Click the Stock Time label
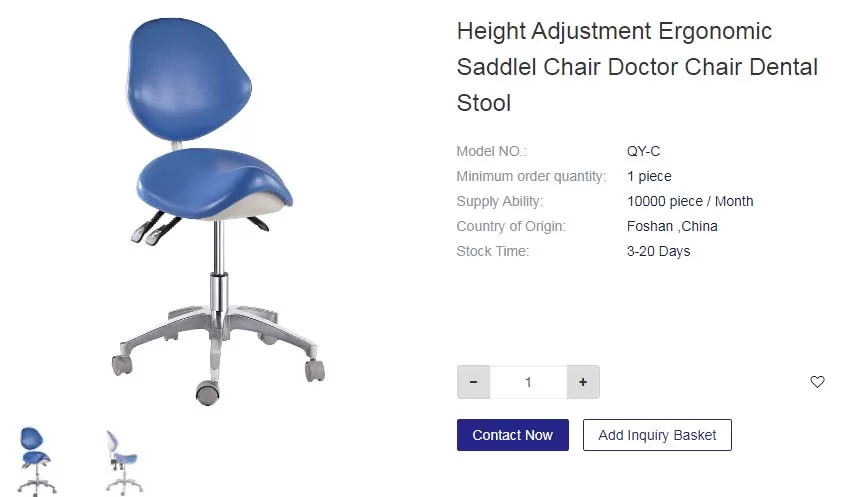 [x=493, y=252]
